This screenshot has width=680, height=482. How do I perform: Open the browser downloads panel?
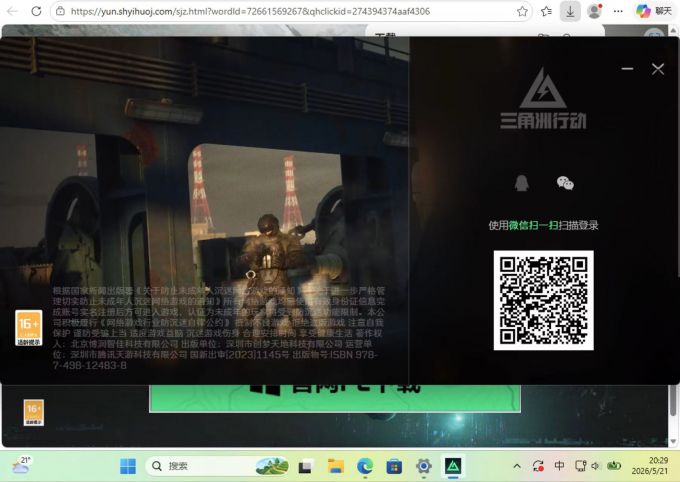click(570, 11)
